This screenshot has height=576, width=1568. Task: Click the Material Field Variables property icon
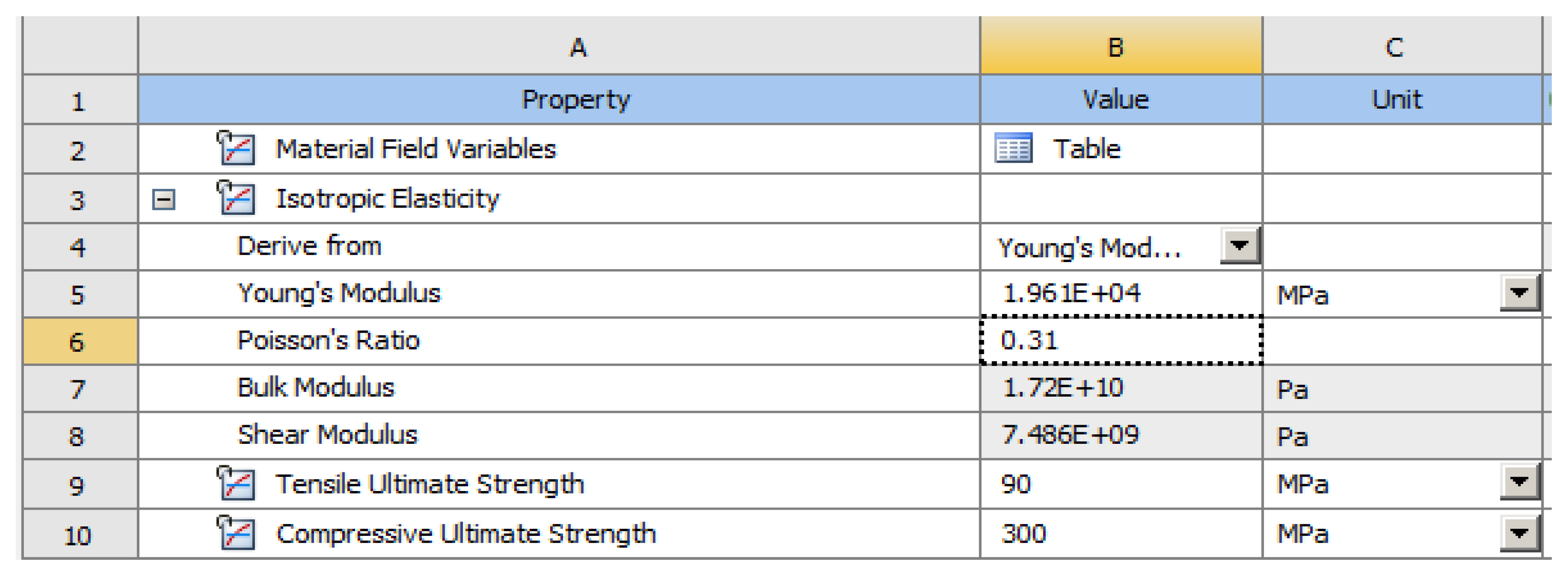pyautogui.click(x=236, y=148)
